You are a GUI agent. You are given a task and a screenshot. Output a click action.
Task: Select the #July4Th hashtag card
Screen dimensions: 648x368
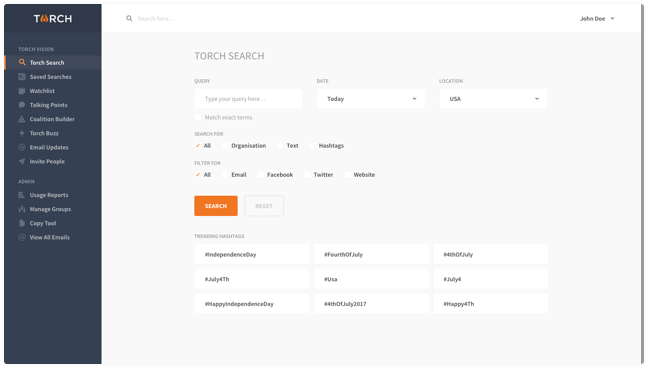(252, 279)
